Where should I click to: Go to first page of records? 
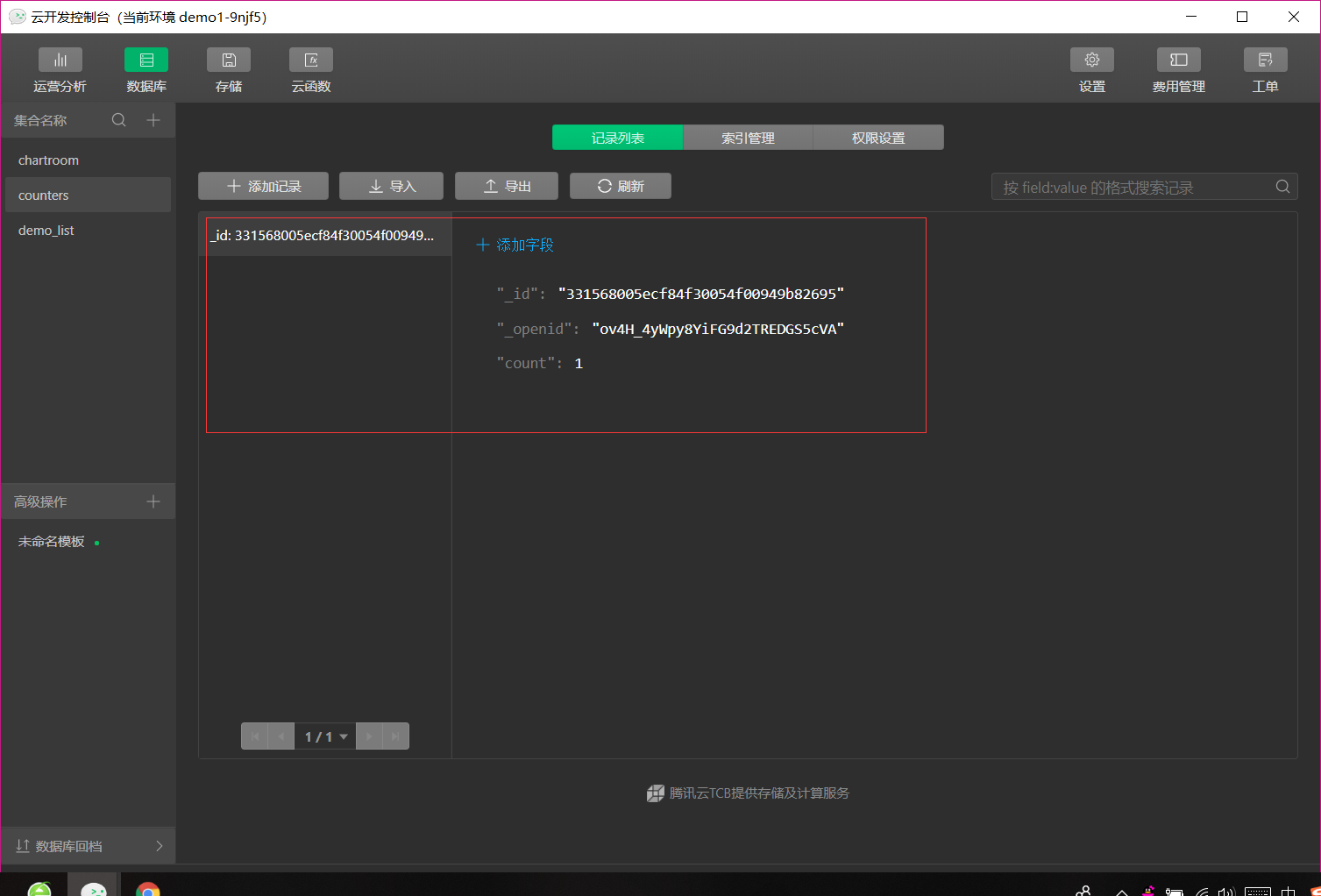(255, 736)
